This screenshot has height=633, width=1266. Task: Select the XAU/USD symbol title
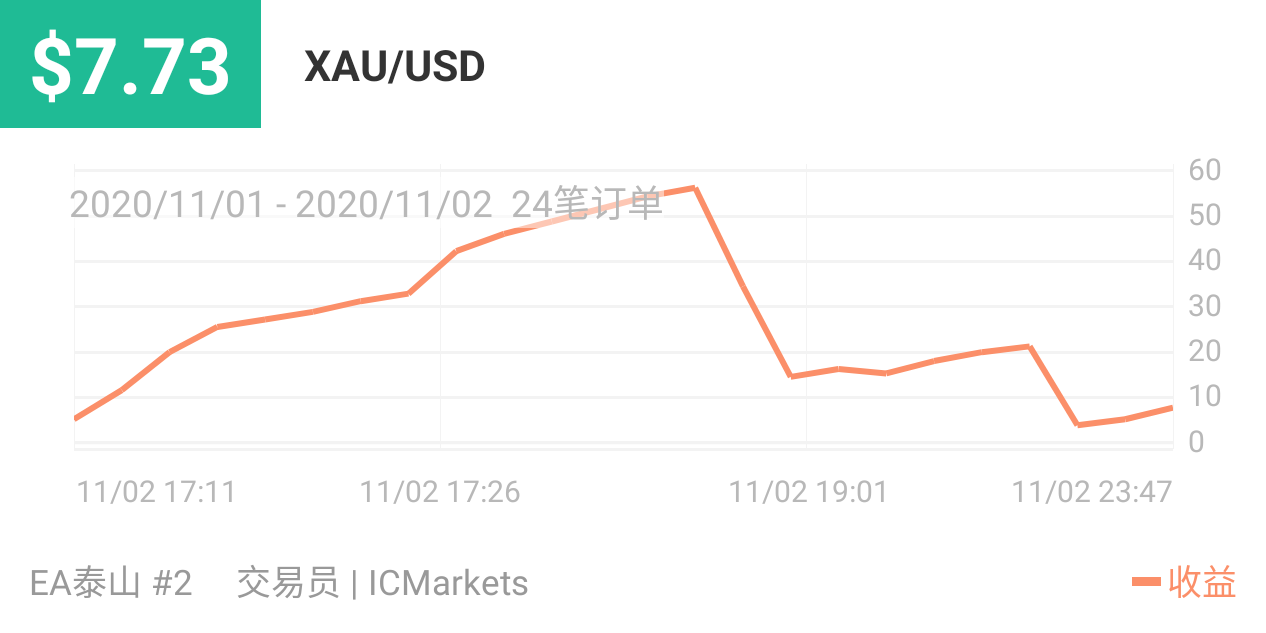tap(394, 67)
